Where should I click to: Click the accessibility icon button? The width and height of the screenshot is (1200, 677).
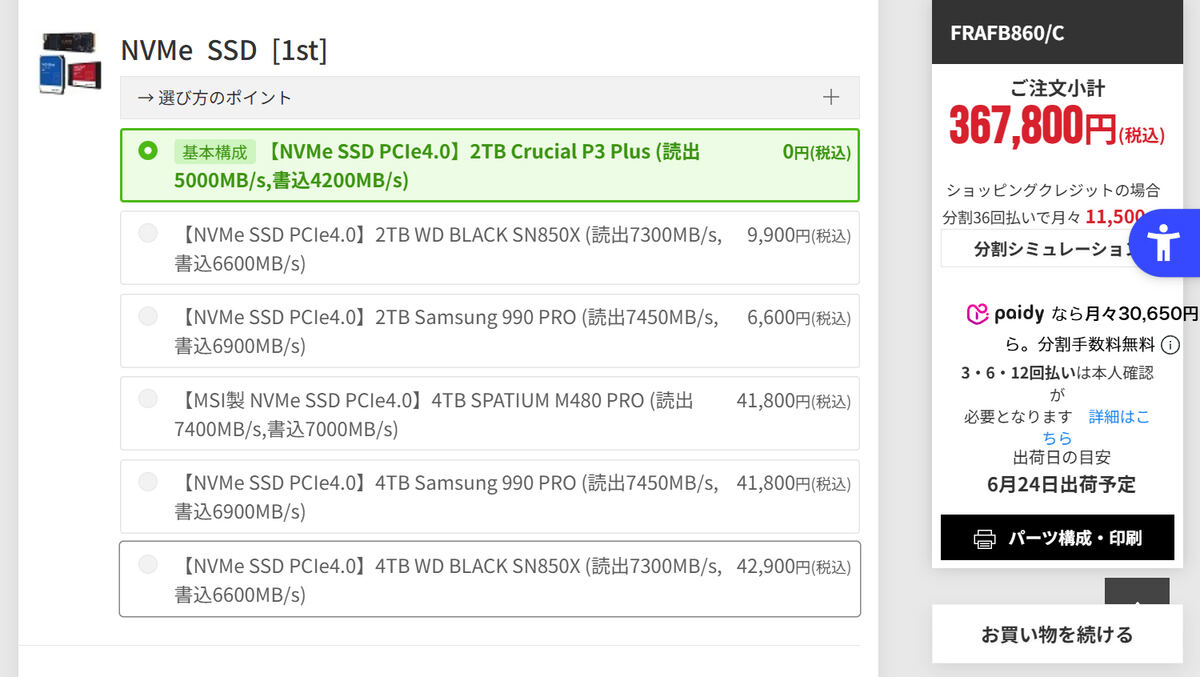click(x=1163, y=243)
